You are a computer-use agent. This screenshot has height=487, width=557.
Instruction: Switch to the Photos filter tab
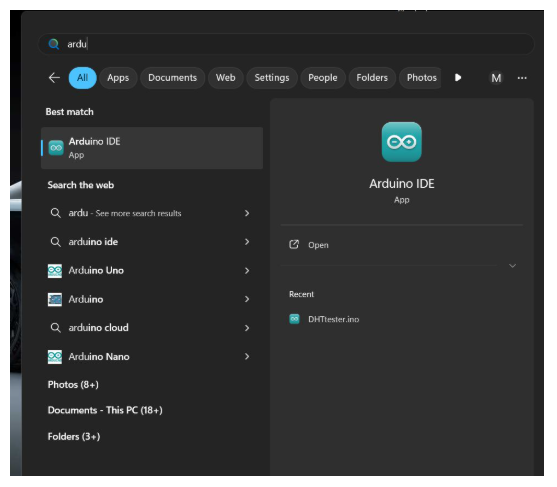tap(420, 78)
